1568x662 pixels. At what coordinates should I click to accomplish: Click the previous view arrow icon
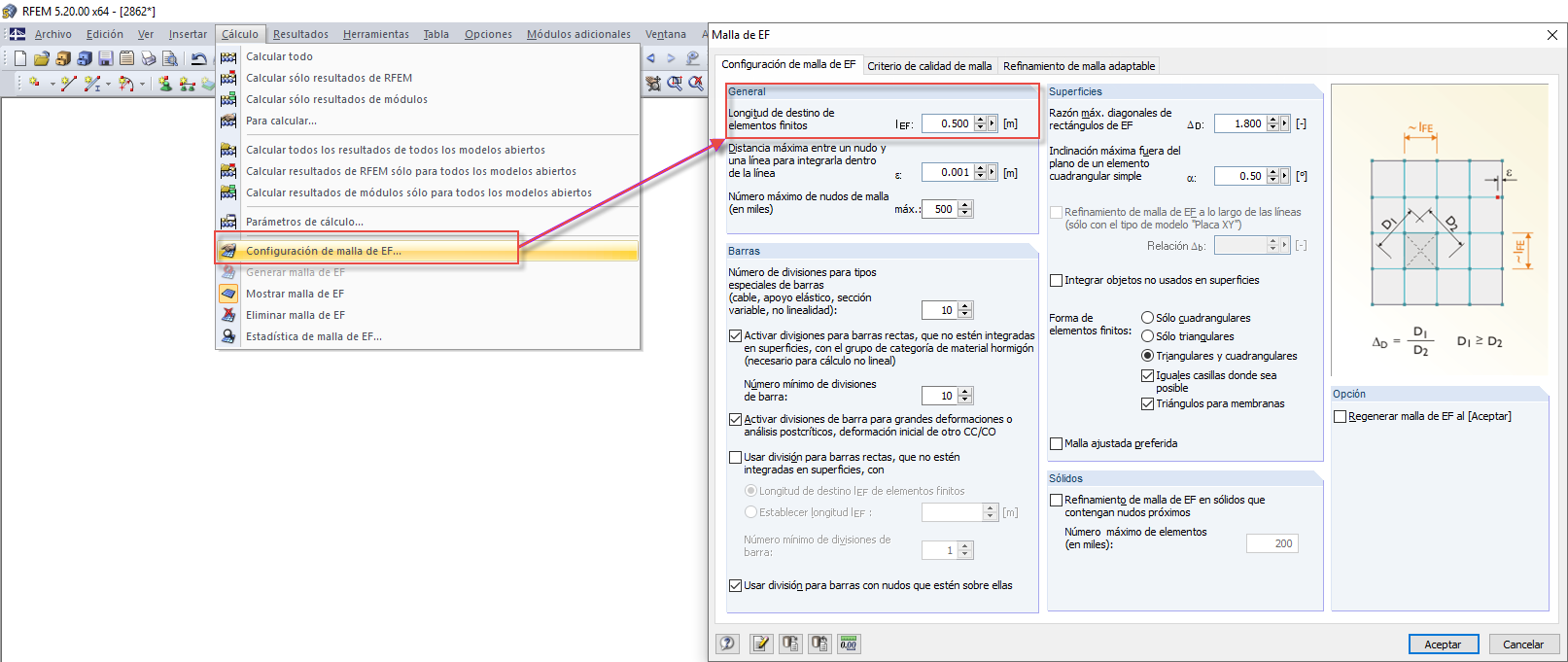pyautogui.click(x=650, y=58)
